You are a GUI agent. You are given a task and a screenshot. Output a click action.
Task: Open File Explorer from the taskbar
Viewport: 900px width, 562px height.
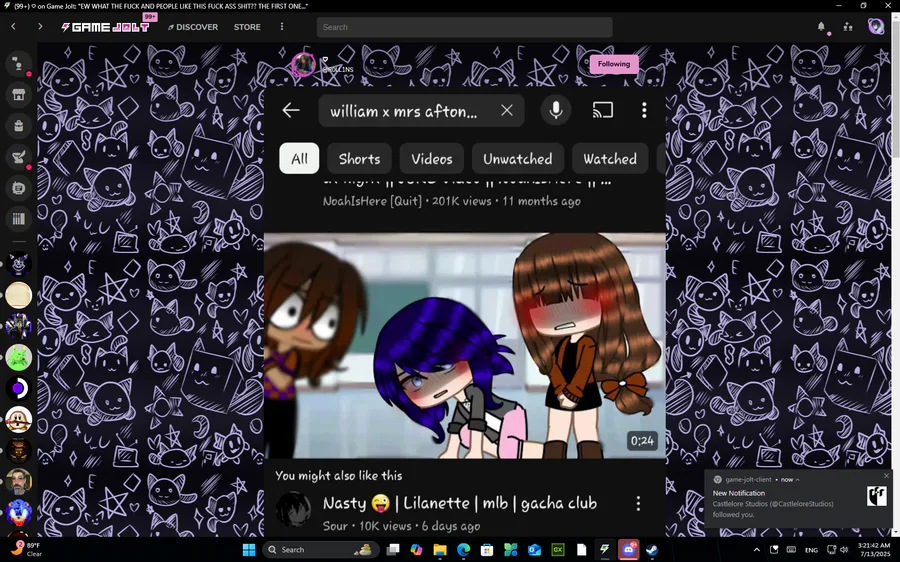coord(440,550)
